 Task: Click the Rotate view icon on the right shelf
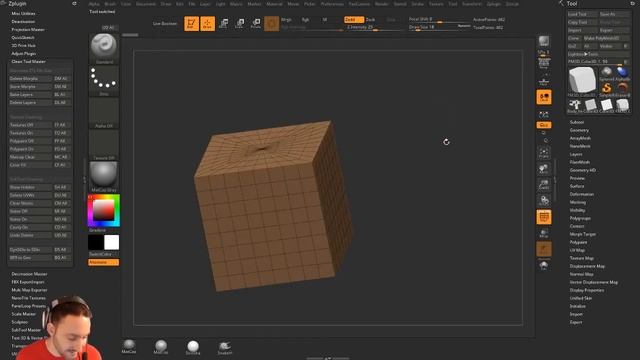(544, 201)
